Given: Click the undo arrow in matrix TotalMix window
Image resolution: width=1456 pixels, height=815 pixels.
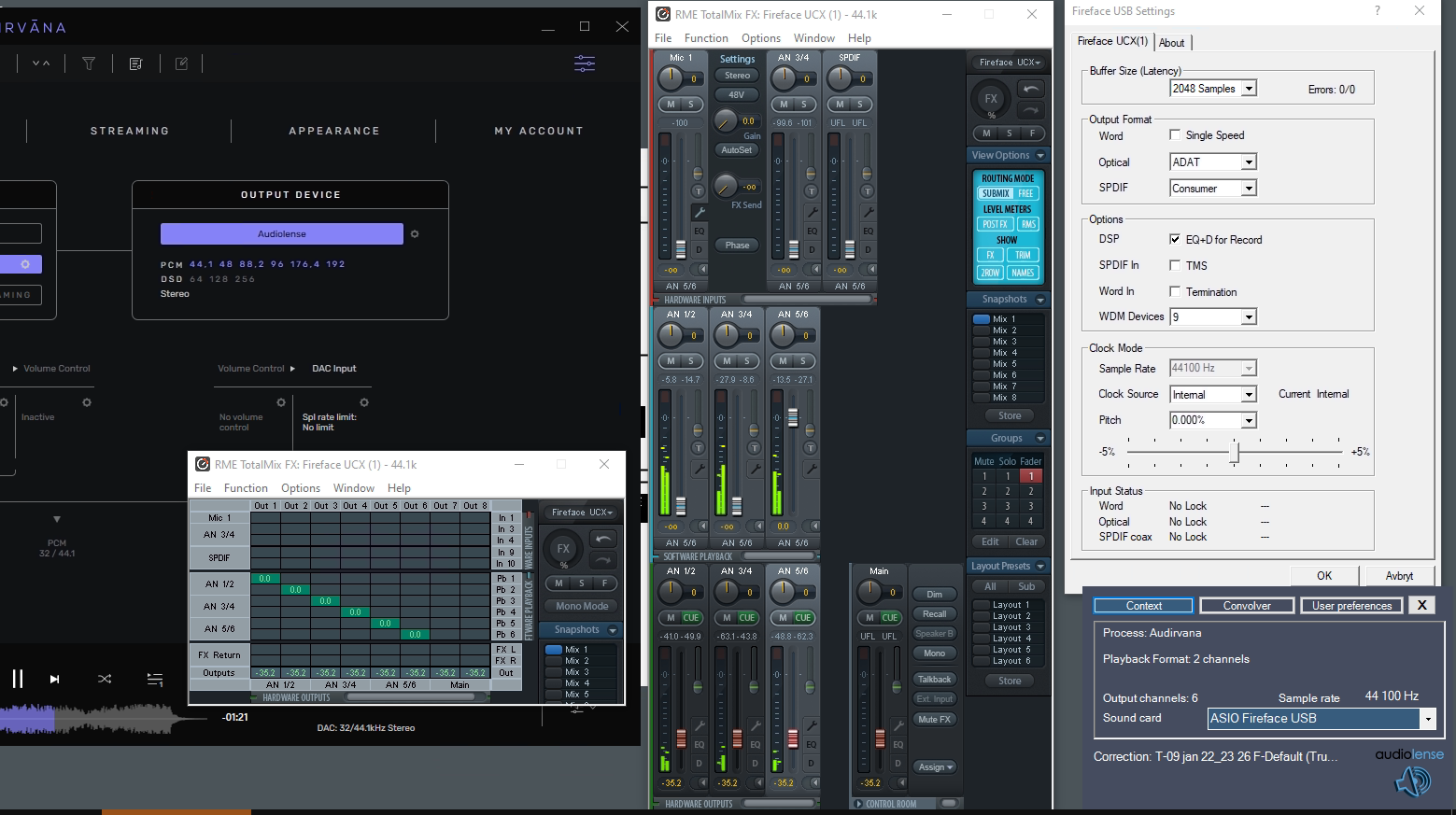Looking at the screenshot, I should 602,539.
